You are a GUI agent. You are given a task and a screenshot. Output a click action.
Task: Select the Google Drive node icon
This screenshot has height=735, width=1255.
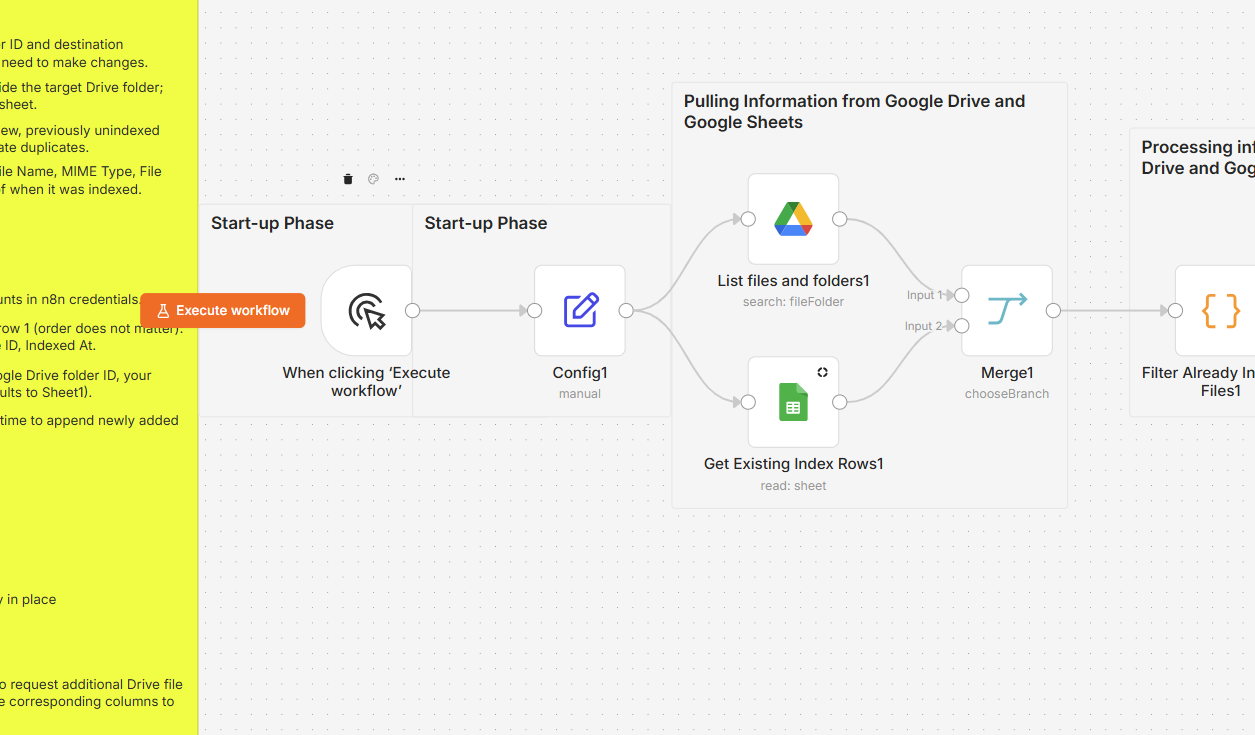click(794, 219)
